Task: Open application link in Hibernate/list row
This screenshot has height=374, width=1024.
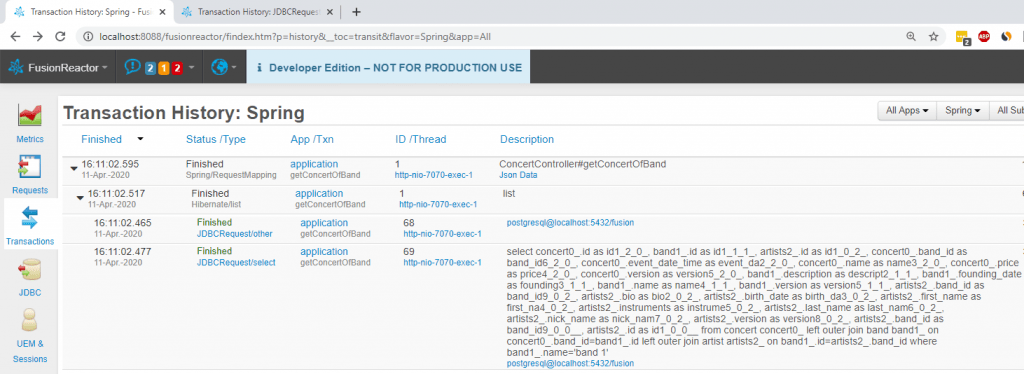Action: (x=319, y=193)
